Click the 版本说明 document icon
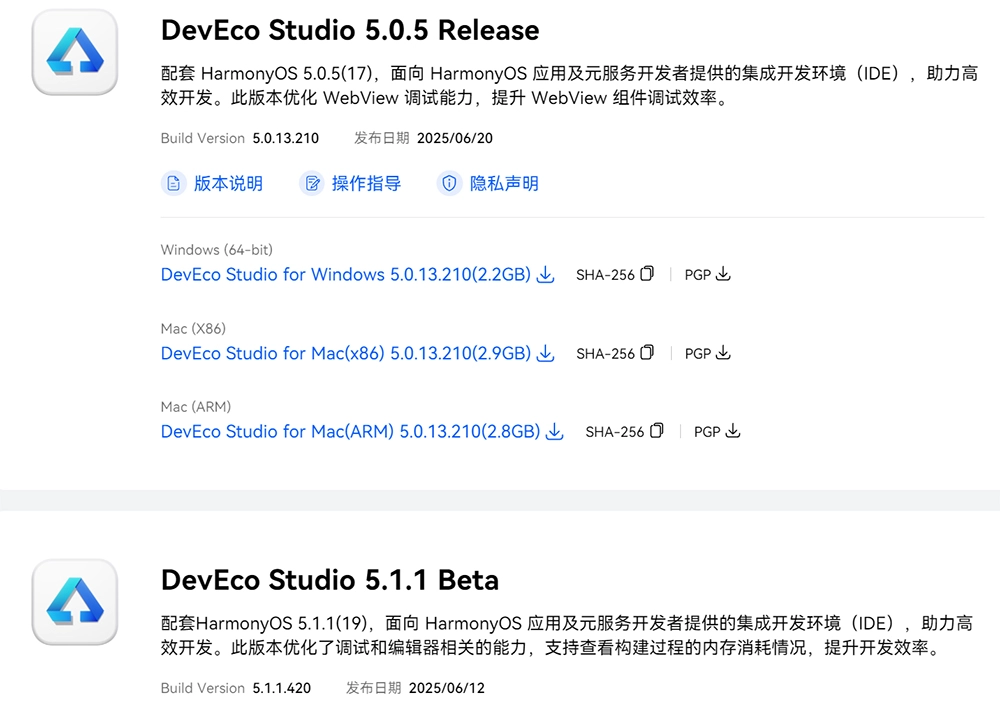 (173, 184)
